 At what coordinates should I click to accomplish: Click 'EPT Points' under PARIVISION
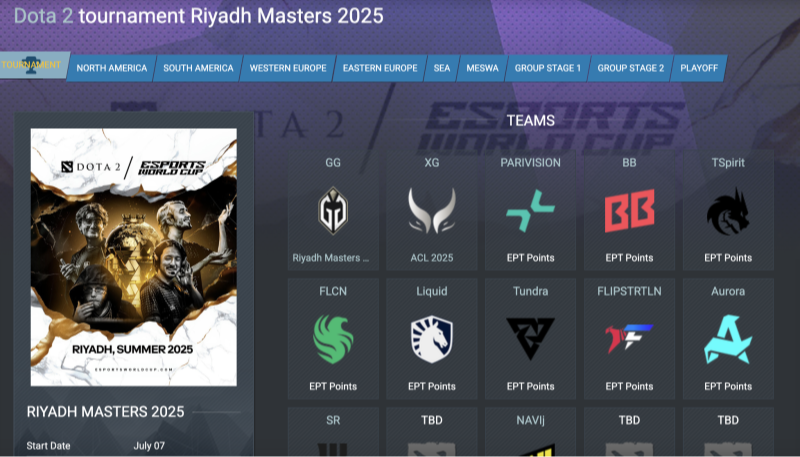530,258
